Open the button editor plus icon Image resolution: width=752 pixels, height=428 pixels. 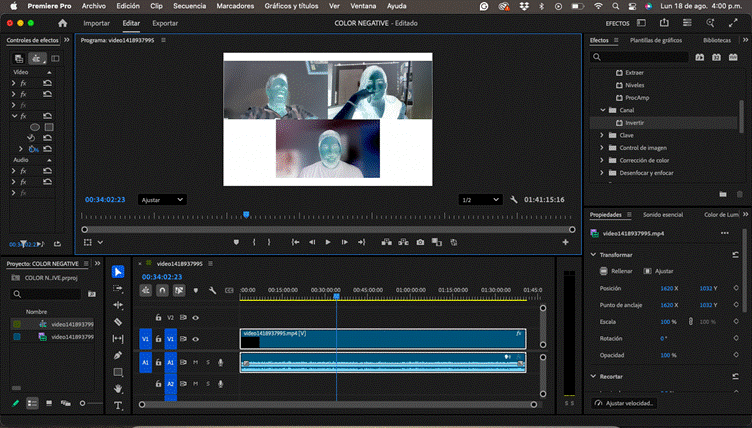point(565,242)
